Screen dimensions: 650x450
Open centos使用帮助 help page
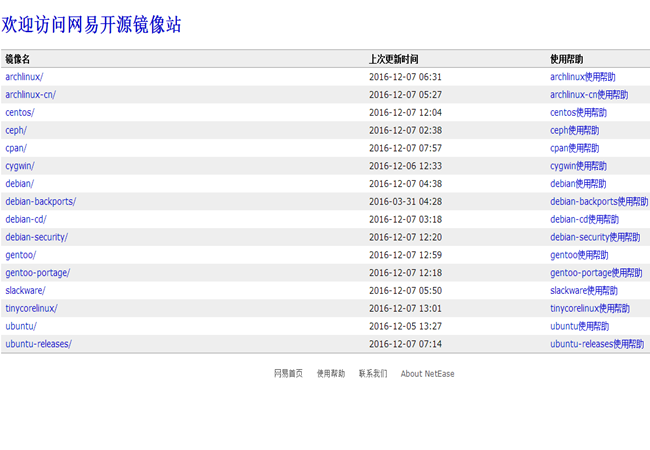[x=578, y=112]
